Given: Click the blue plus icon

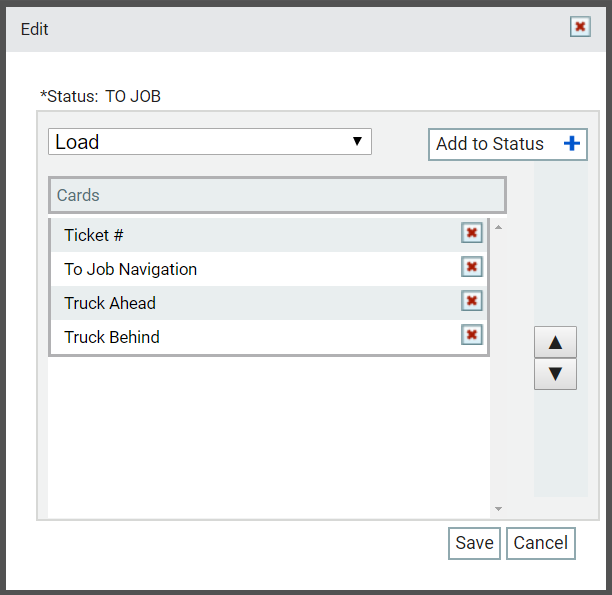Looking at the screenshot, I should pos(572,144).
